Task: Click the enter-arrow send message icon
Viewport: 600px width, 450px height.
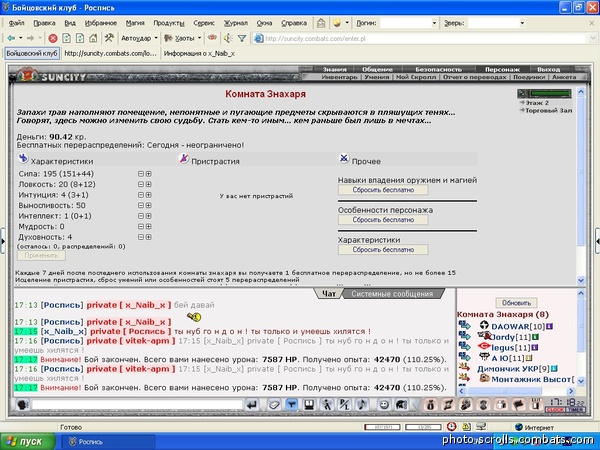Action: (x=252, y=404)
